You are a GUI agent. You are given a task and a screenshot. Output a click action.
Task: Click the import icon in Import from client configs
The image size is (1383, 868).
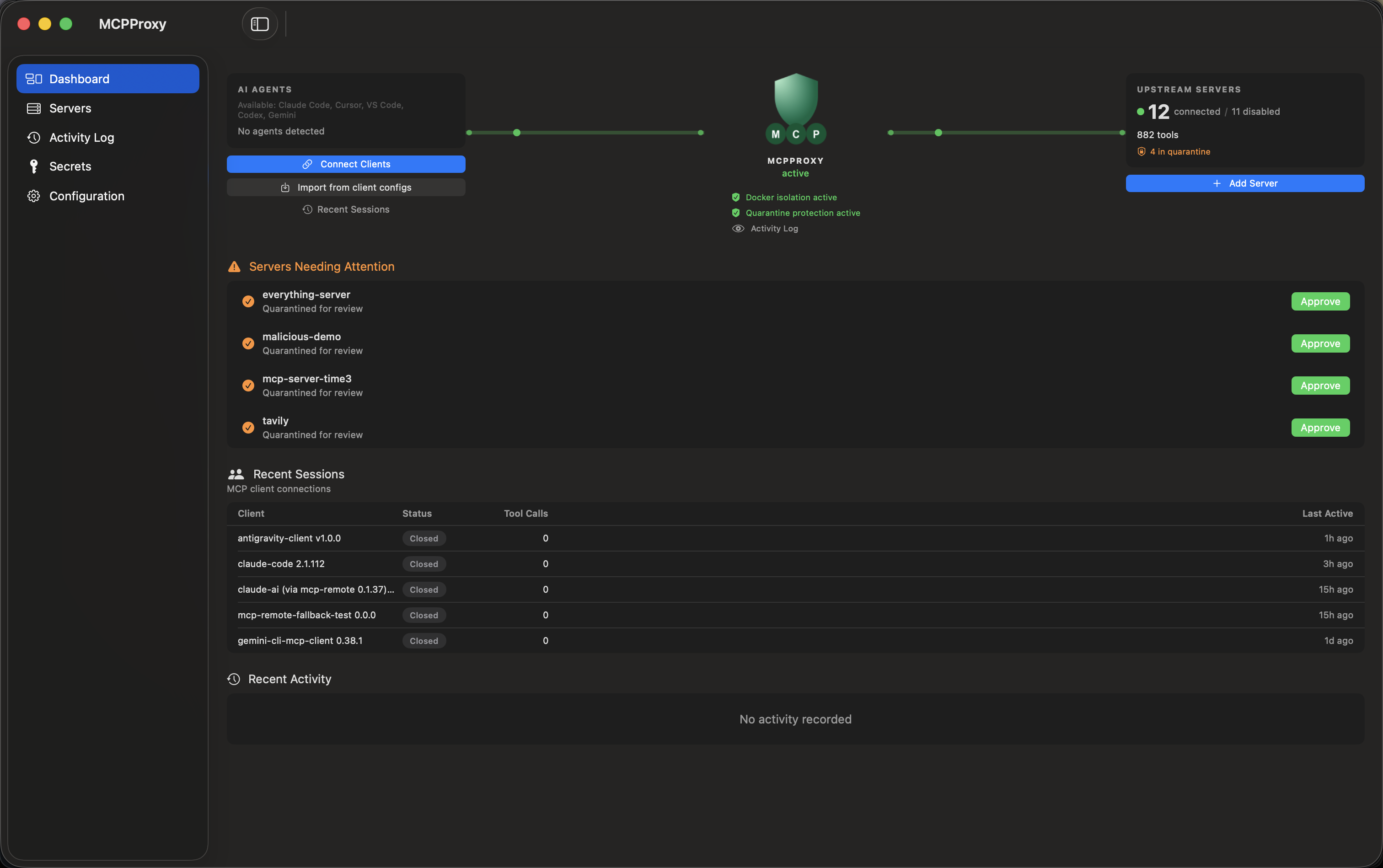[x=285, y=187]
